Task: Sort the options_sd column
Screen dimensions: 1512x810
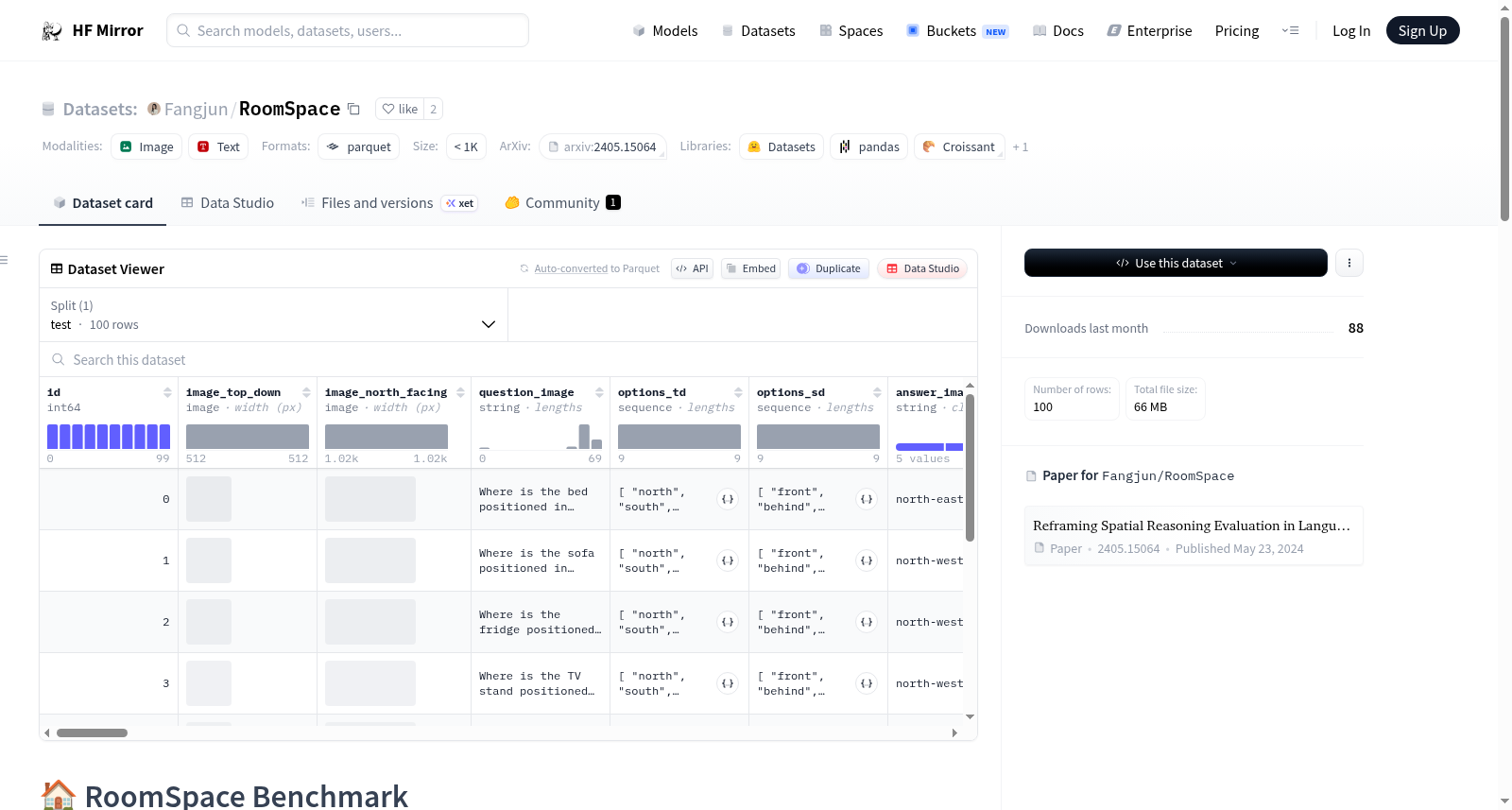Action: (877, 392)
